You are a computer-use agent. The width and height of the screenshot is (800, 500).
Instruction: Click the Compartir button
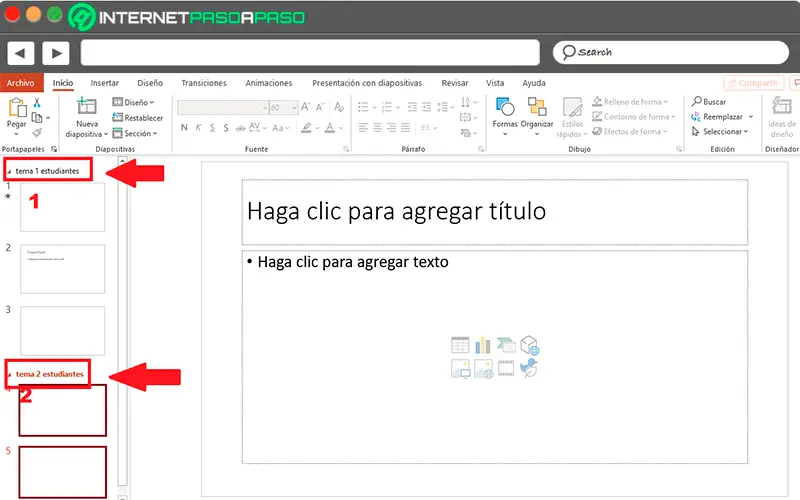click(x=754, y=83)
